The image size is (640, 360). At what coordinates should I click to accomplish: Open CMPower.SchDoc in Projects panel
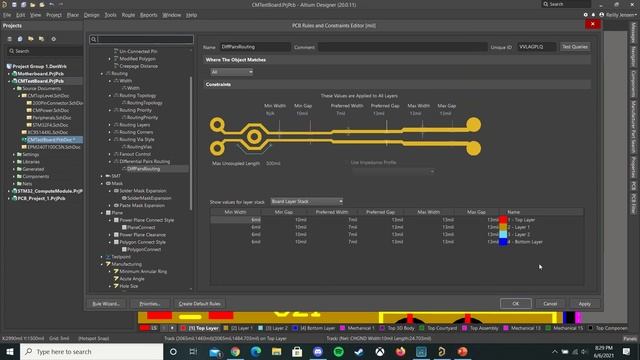(51, 110)
